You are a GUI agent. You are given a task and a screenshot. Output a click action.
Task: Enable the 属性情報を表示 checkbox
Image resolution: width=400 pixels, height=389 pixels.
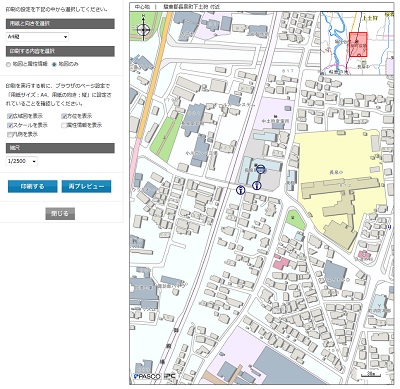click(64, 126)
